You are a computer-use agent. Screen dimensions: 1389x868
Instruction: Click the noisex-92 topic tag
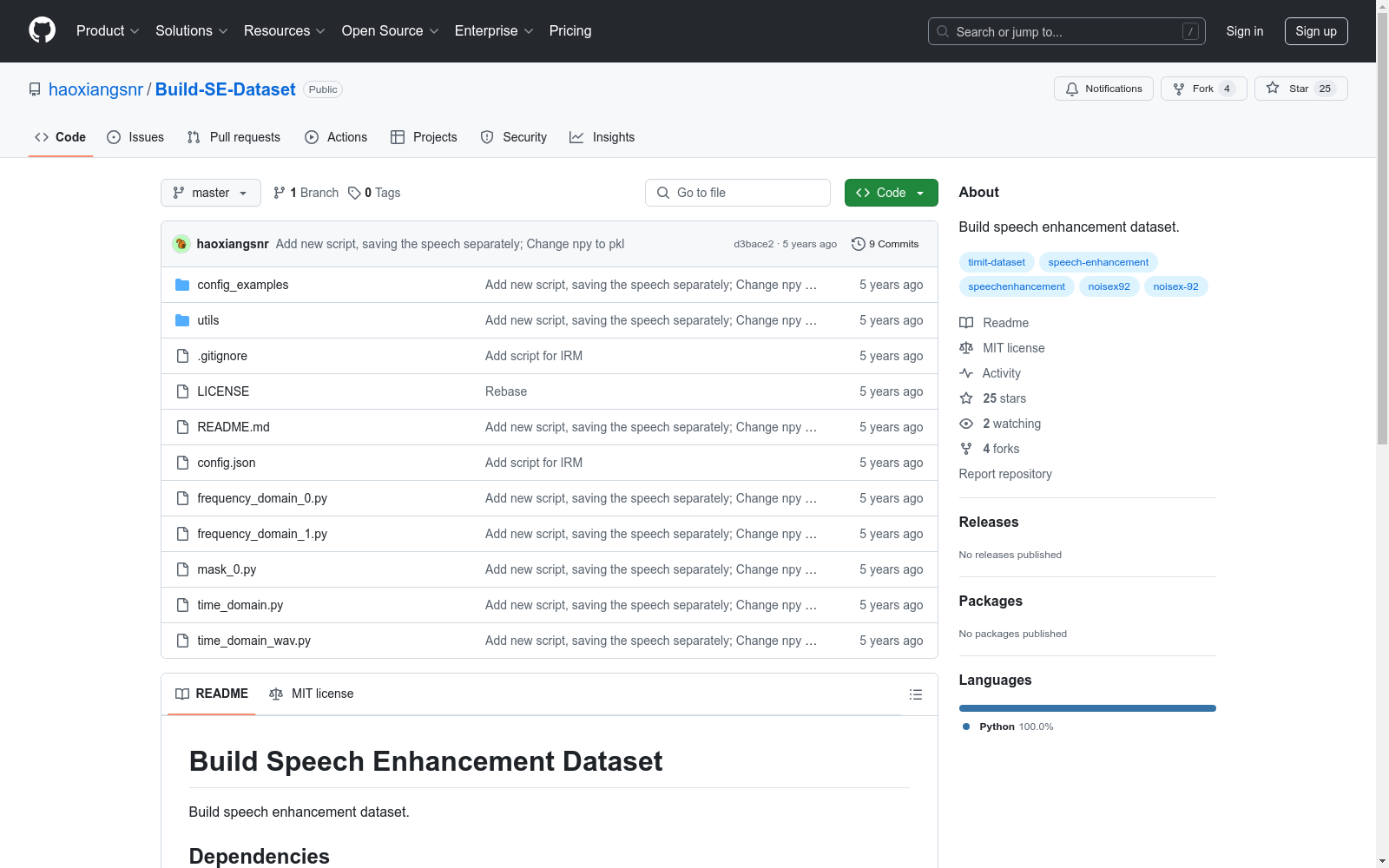[1175, 286]
